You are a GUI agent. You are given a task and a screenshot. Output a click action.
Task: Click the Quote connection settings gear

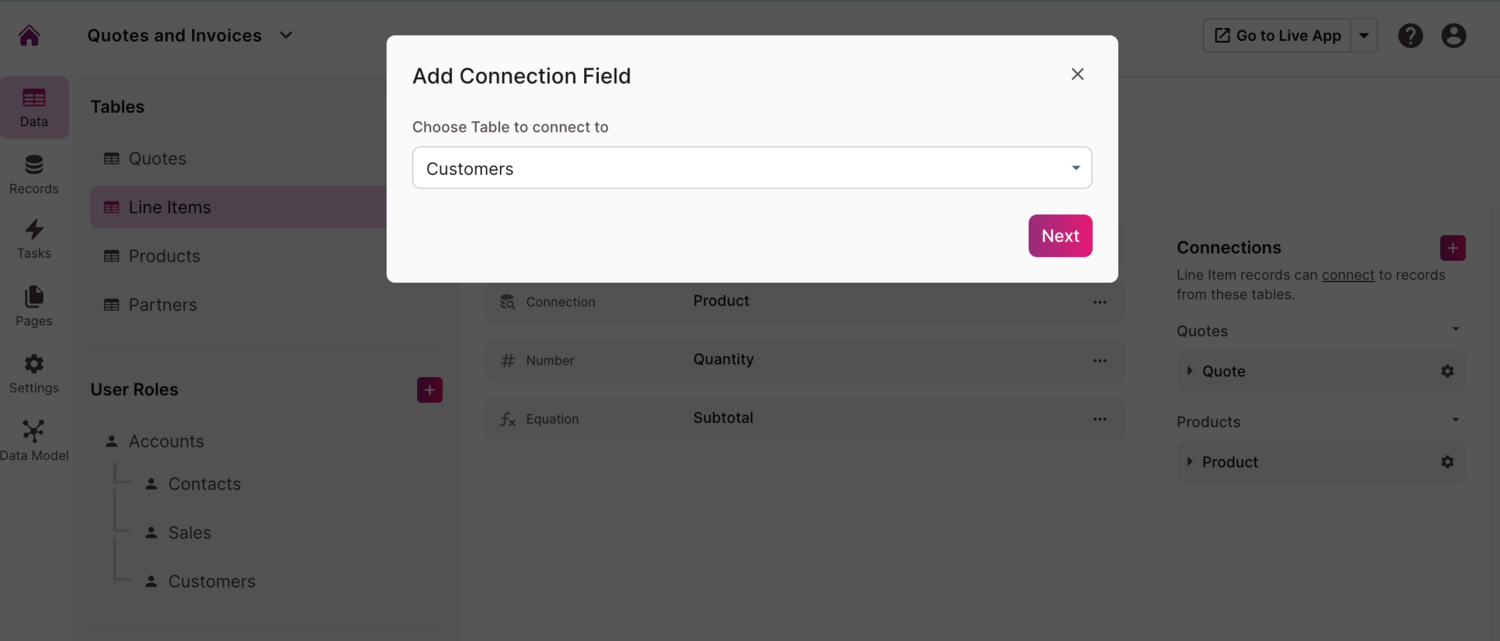(1447, 371)
